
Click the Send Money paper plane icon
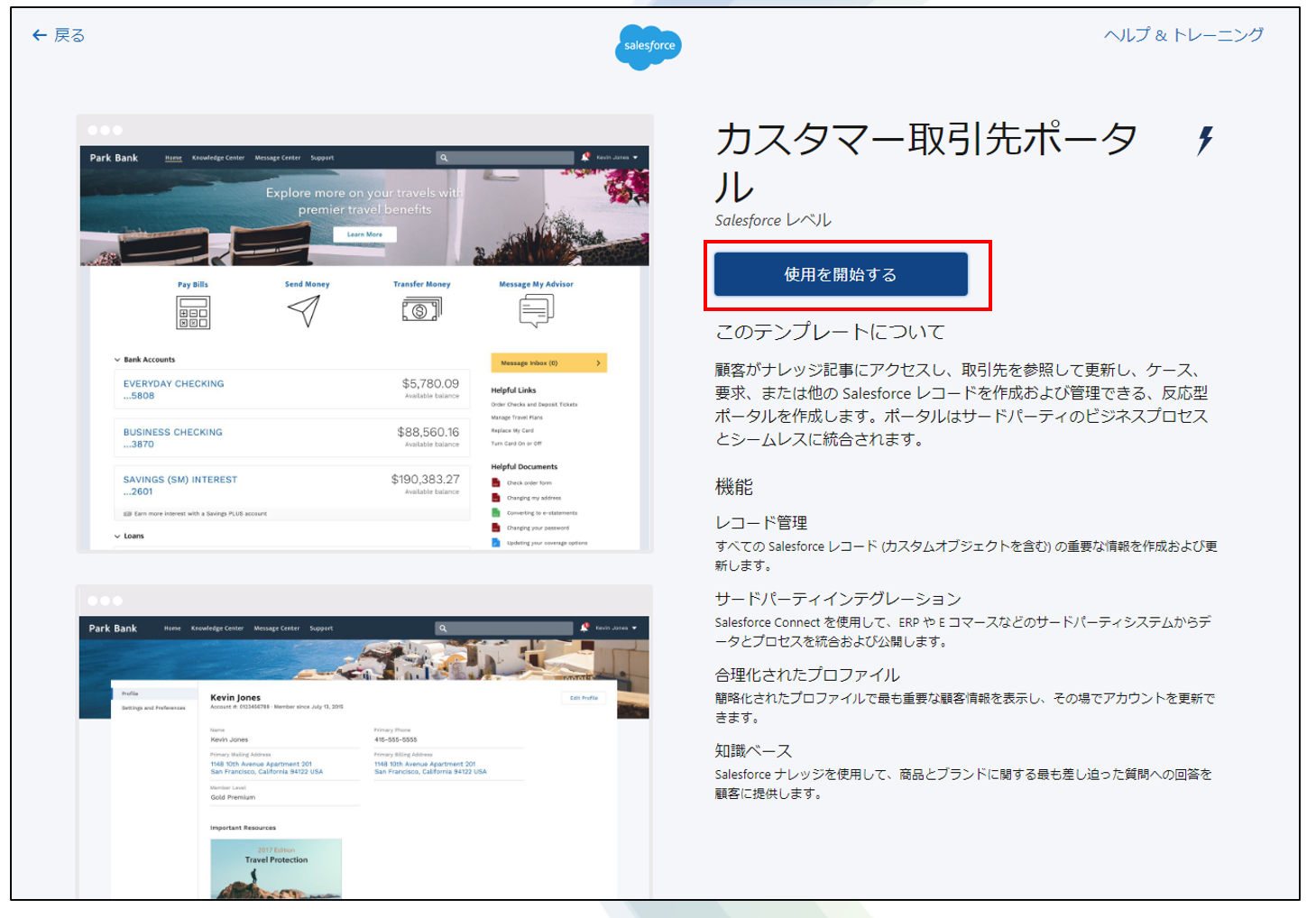(305, 311)
